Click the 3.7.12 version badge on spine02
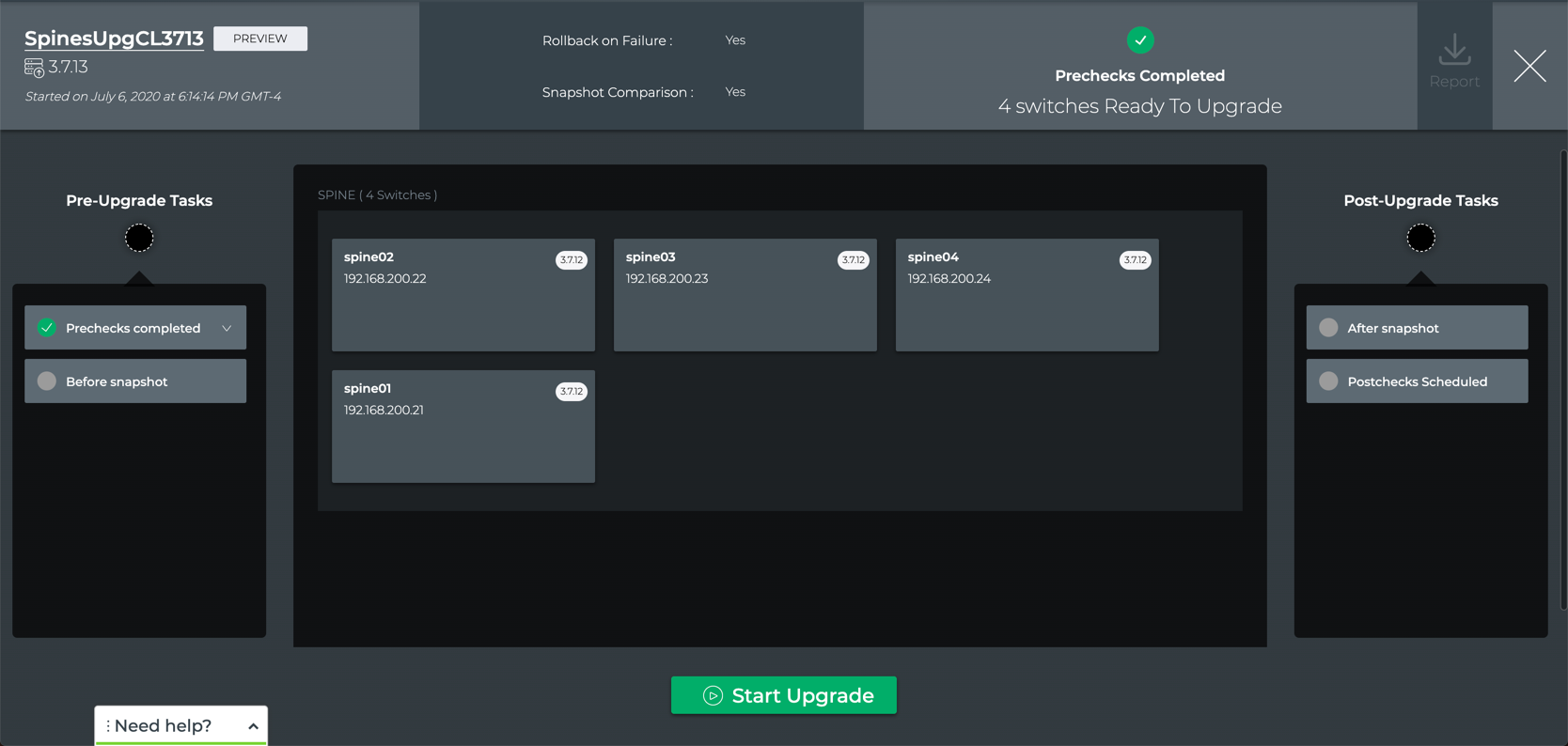Image resolution: width=1568 pixels, height=746 pixels. pos(571,260)
